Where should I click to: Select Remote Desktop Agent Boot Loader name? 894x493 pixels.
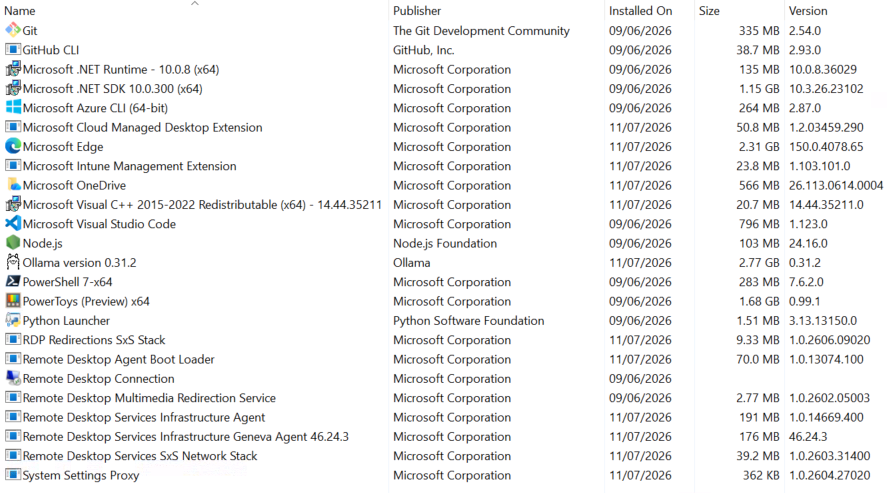click(x=119, y=360)
